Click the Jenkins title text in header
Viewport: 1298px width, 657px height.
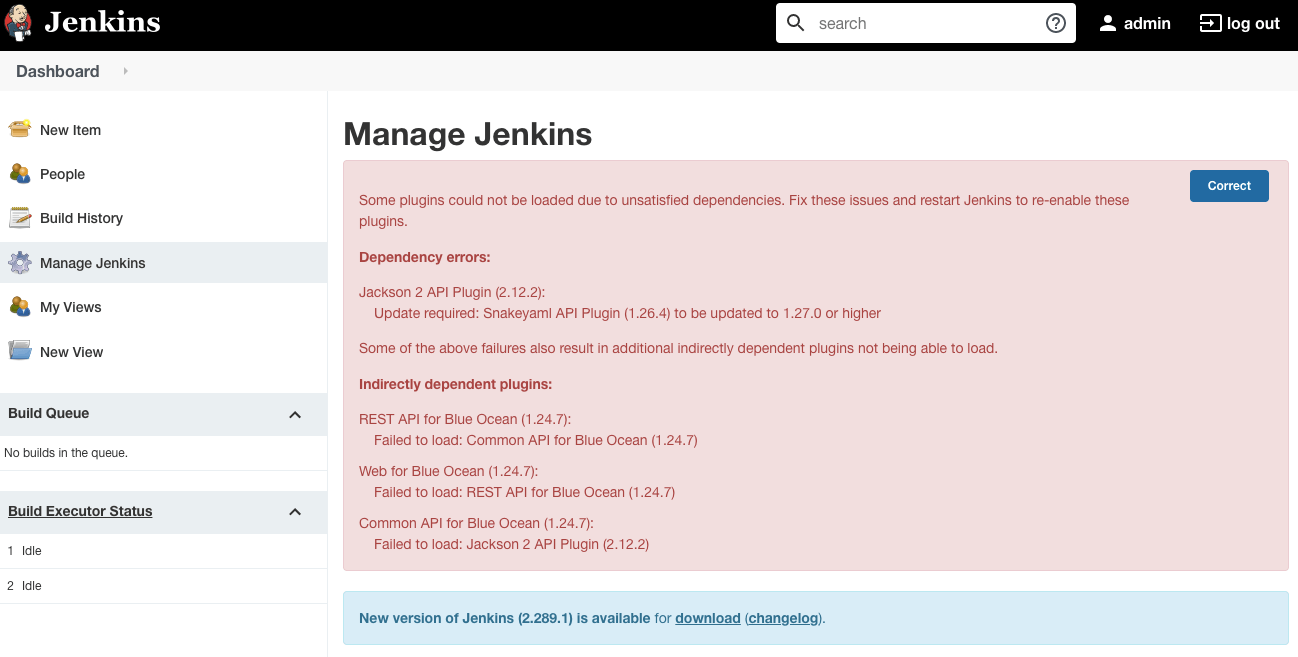click(102, 22)
